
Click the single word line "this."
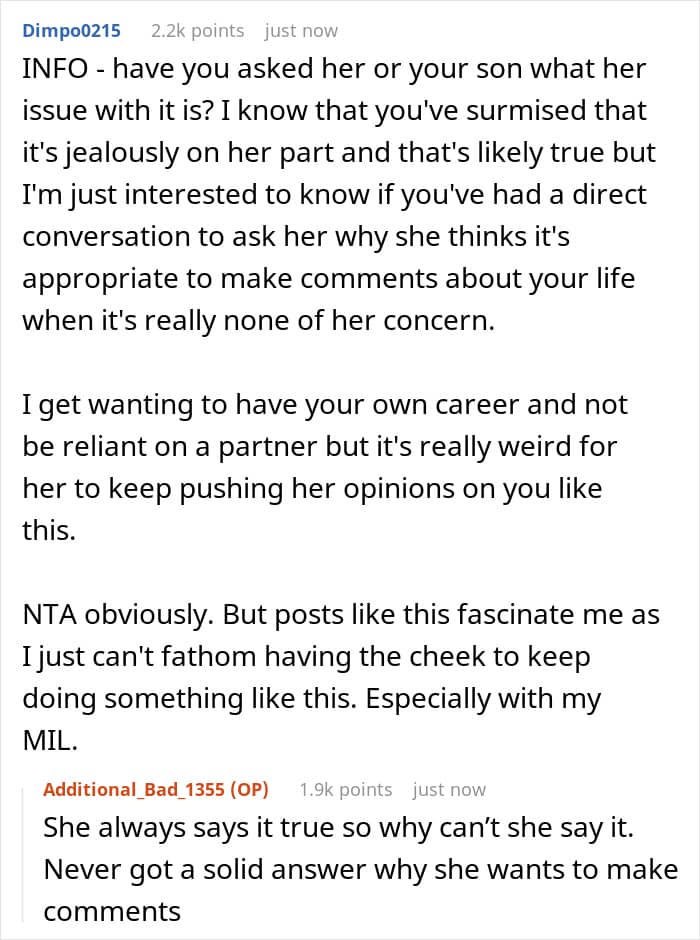coord(49,529)
